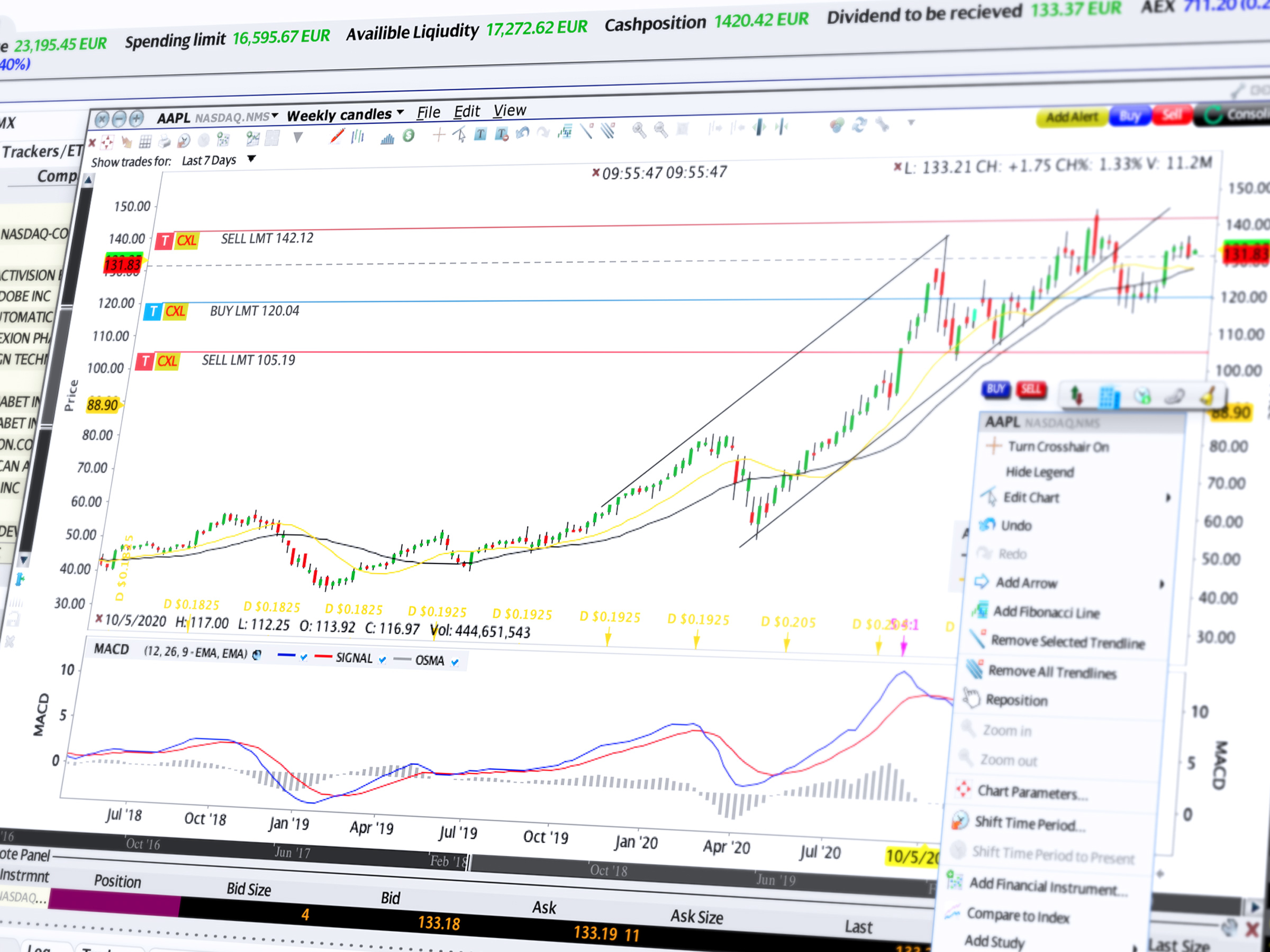
Task: Expand the Edit Chart submenu arrow
Action: pyautogui.click(x=1168, y=498)
